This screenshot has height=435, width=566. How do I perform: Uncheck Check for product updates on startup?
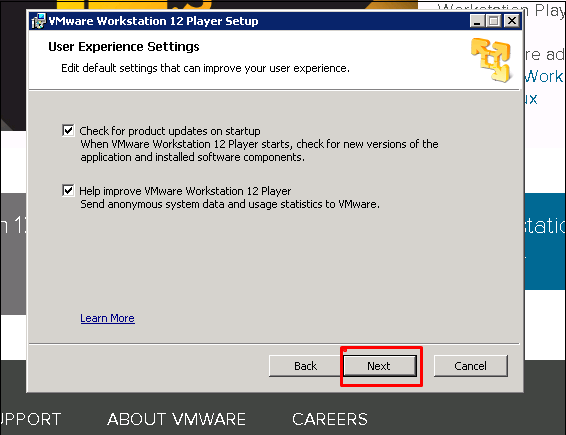(x=68, y=130)
